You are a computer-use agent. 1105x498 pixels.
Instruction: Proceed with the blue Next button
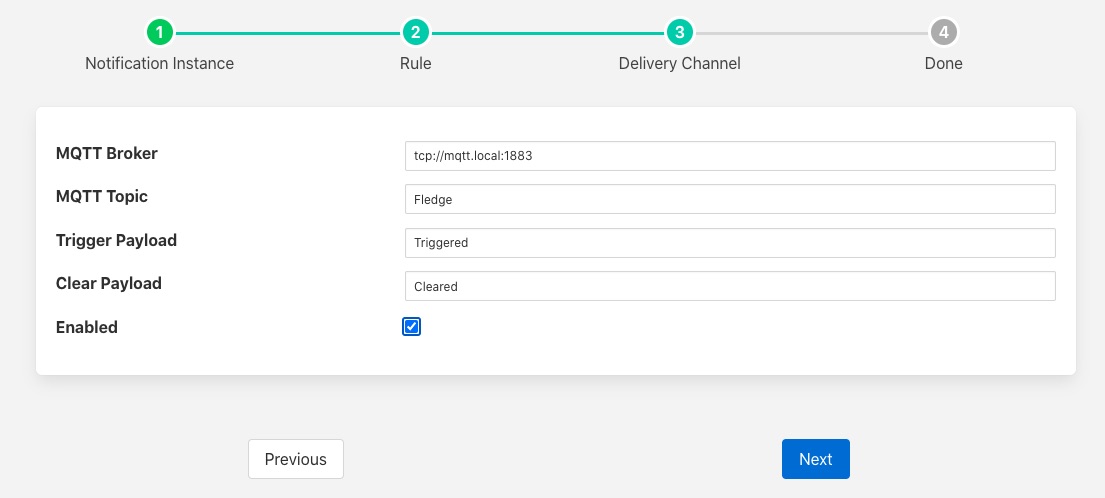(x=815, y=459)
